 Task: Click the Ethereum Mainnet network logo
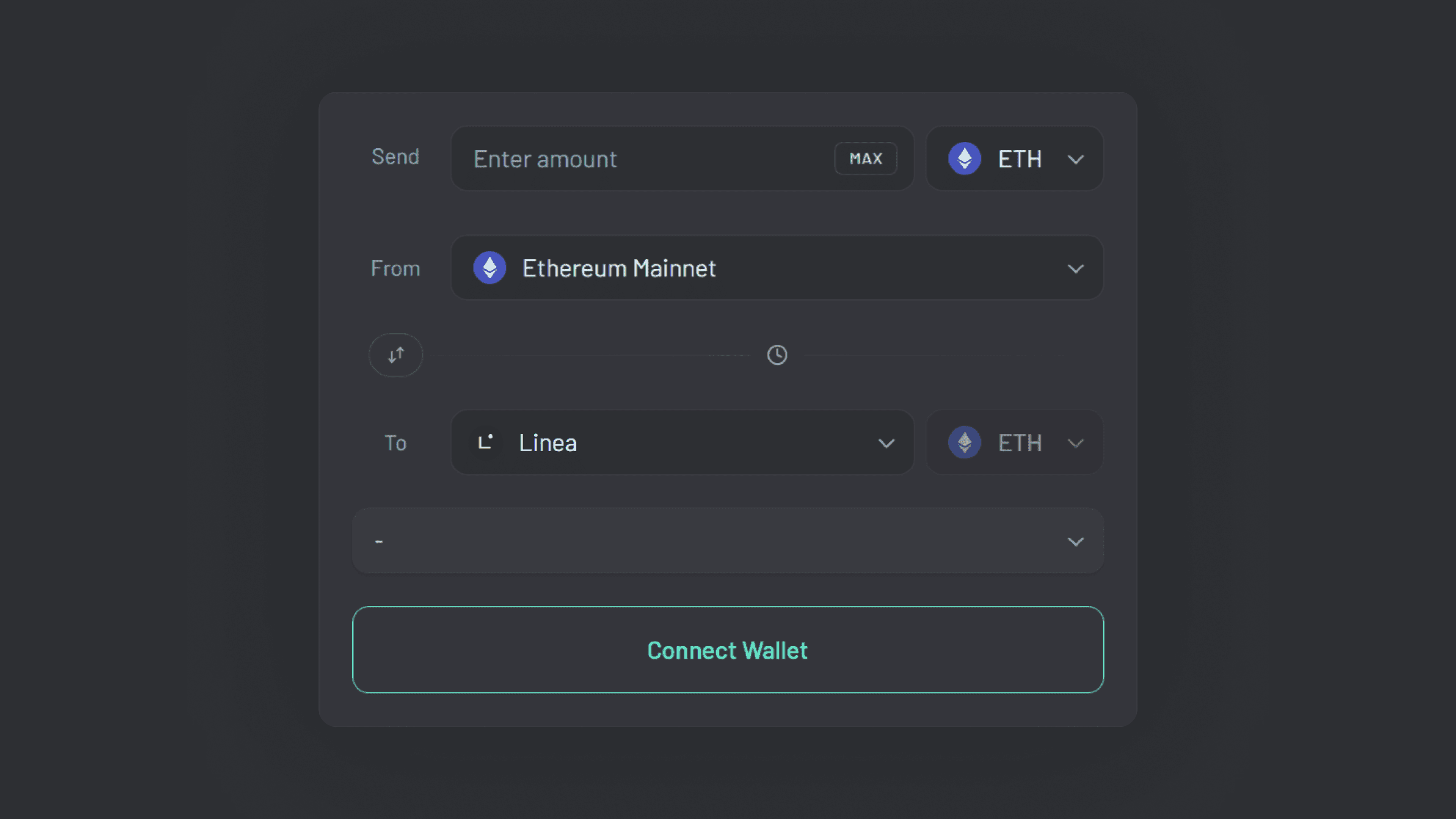490,268
